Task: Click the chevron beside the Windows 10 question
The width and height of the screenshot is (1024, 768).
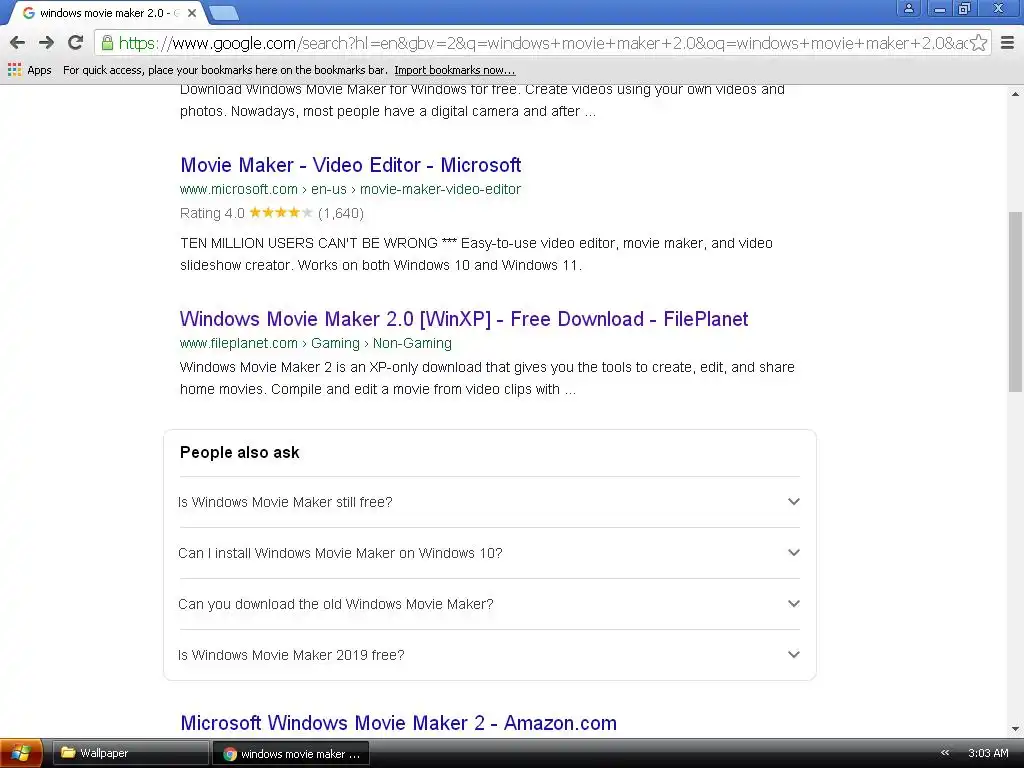Action: (x=793, y=552)
